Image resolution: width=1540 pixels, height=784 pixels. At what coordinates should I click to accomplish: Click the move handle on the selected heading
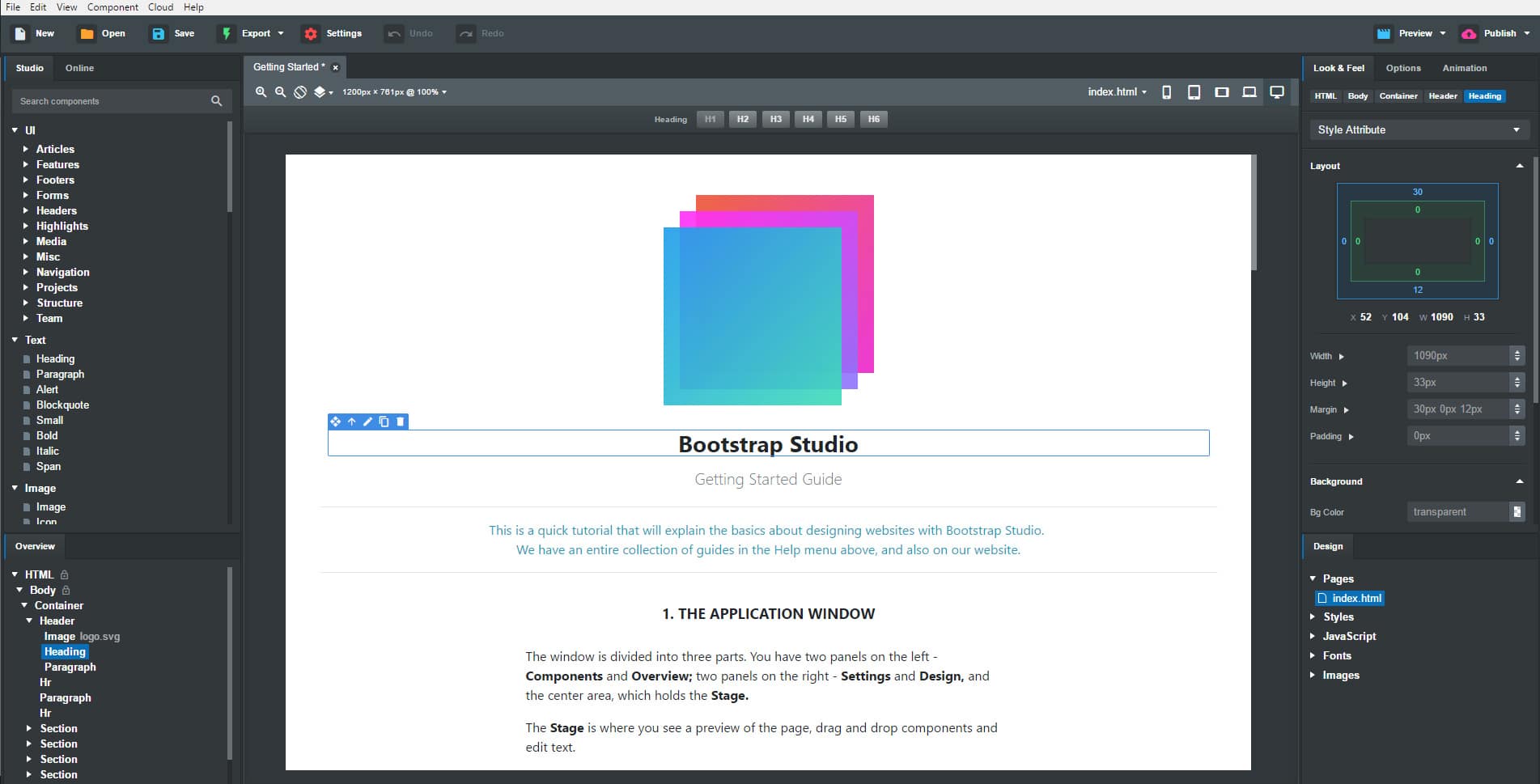[336, 422]
